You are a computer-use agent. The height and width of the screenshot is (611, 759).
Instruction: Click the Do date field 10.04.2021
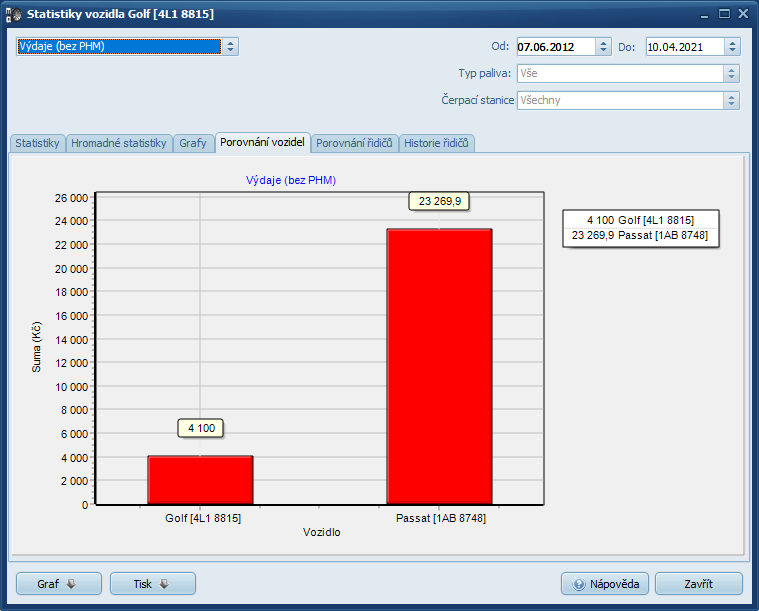[x=685, y=47]
